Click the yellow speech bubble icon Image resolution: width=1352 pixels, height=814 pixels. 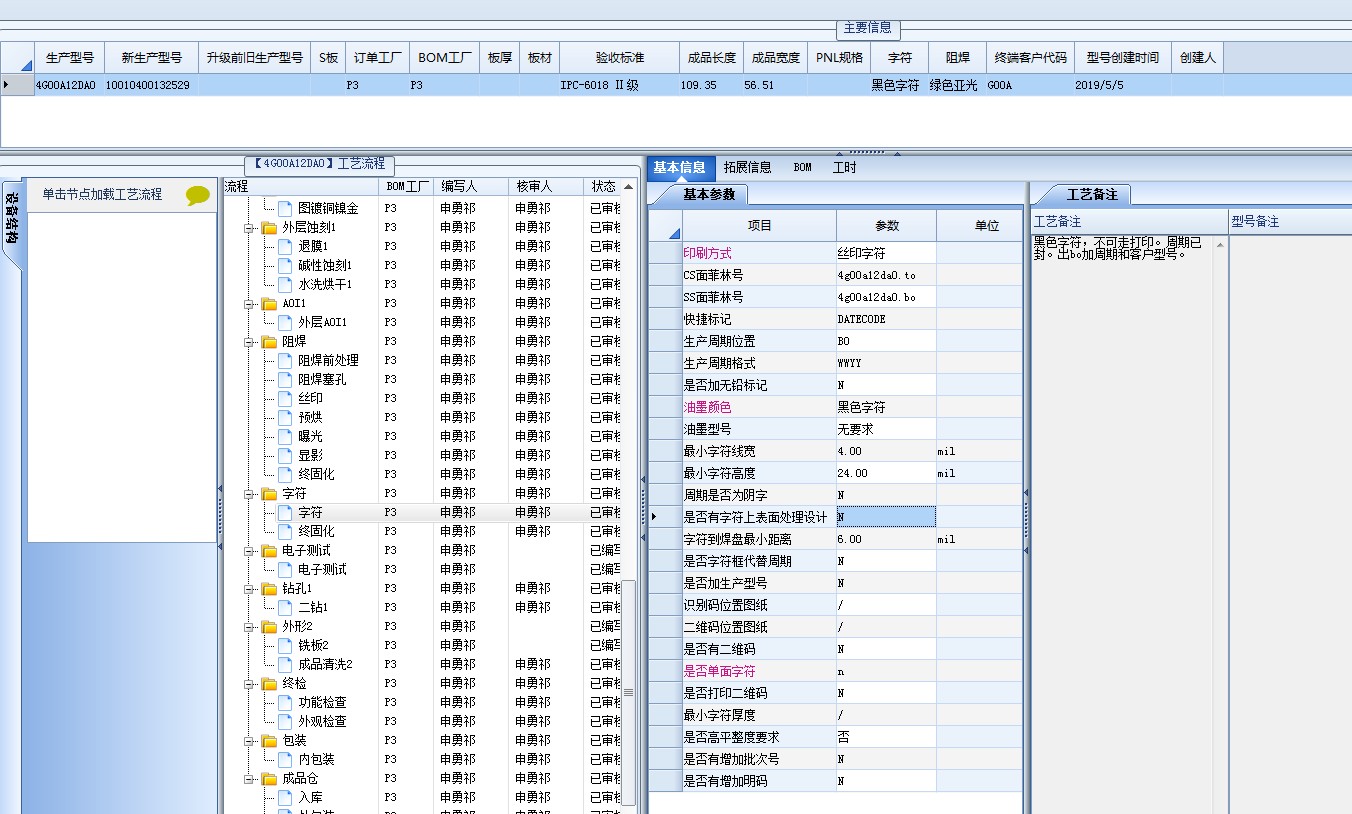click(x=198, y=195)
